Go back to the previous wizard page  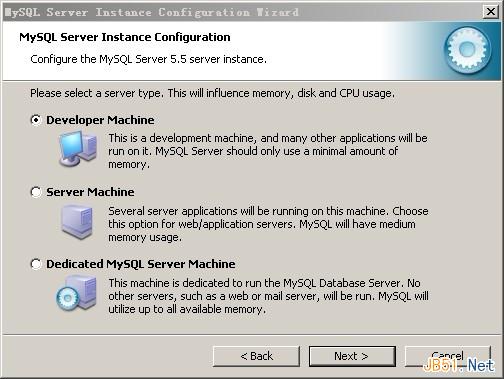(256, 356)
